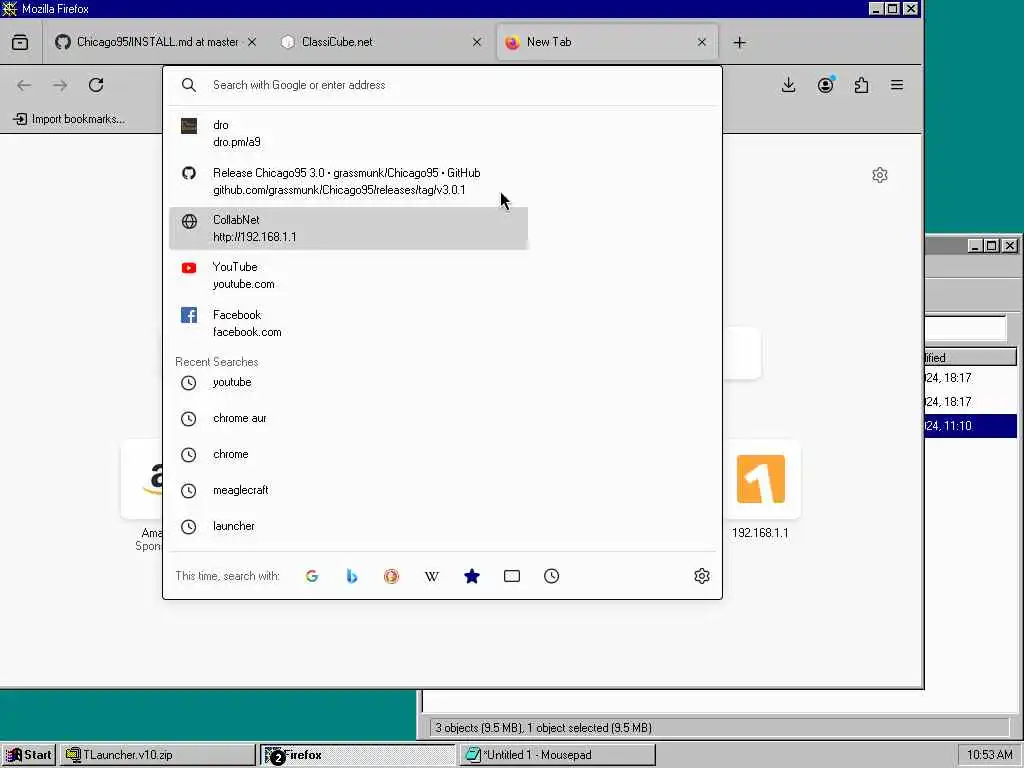Search this time with Wikipedia

pos(432,576)
